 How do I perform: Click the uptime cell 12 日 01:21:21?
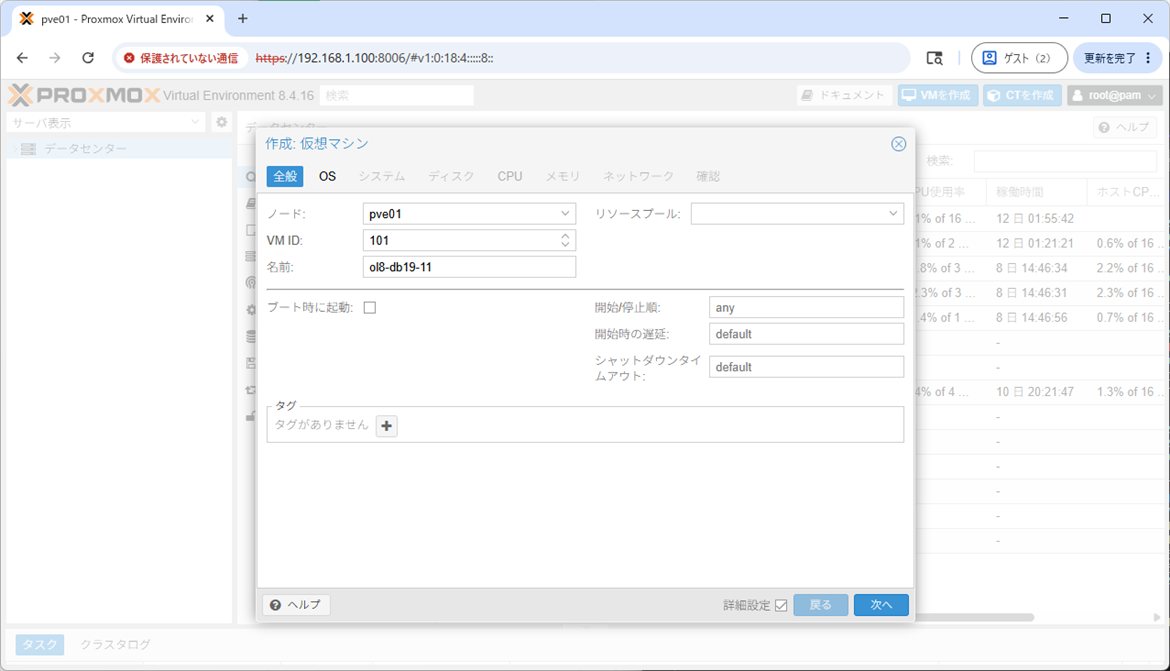[1035, 243]
